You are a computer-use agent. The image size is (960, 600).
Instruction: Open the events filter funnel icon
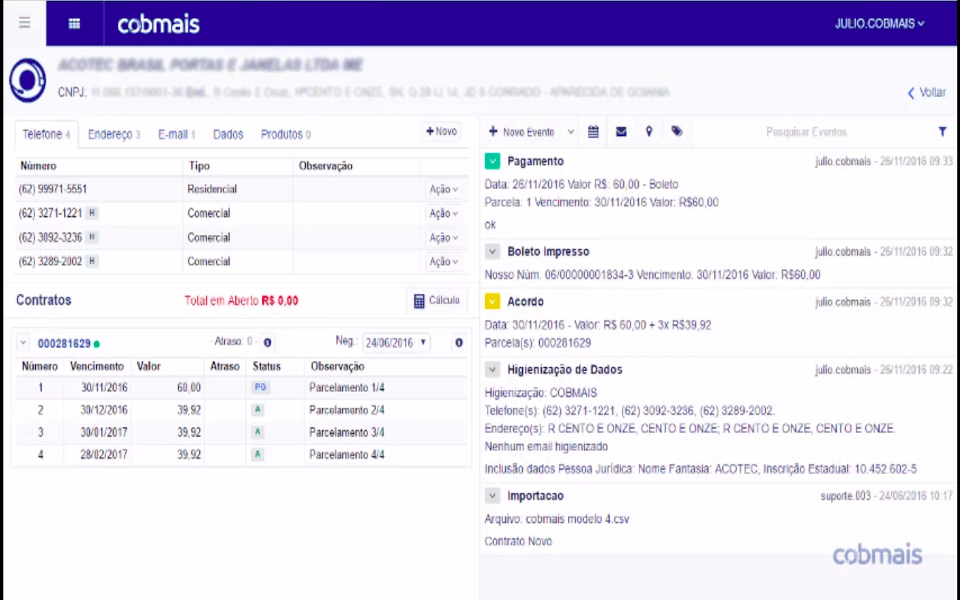tap(942, 132)
